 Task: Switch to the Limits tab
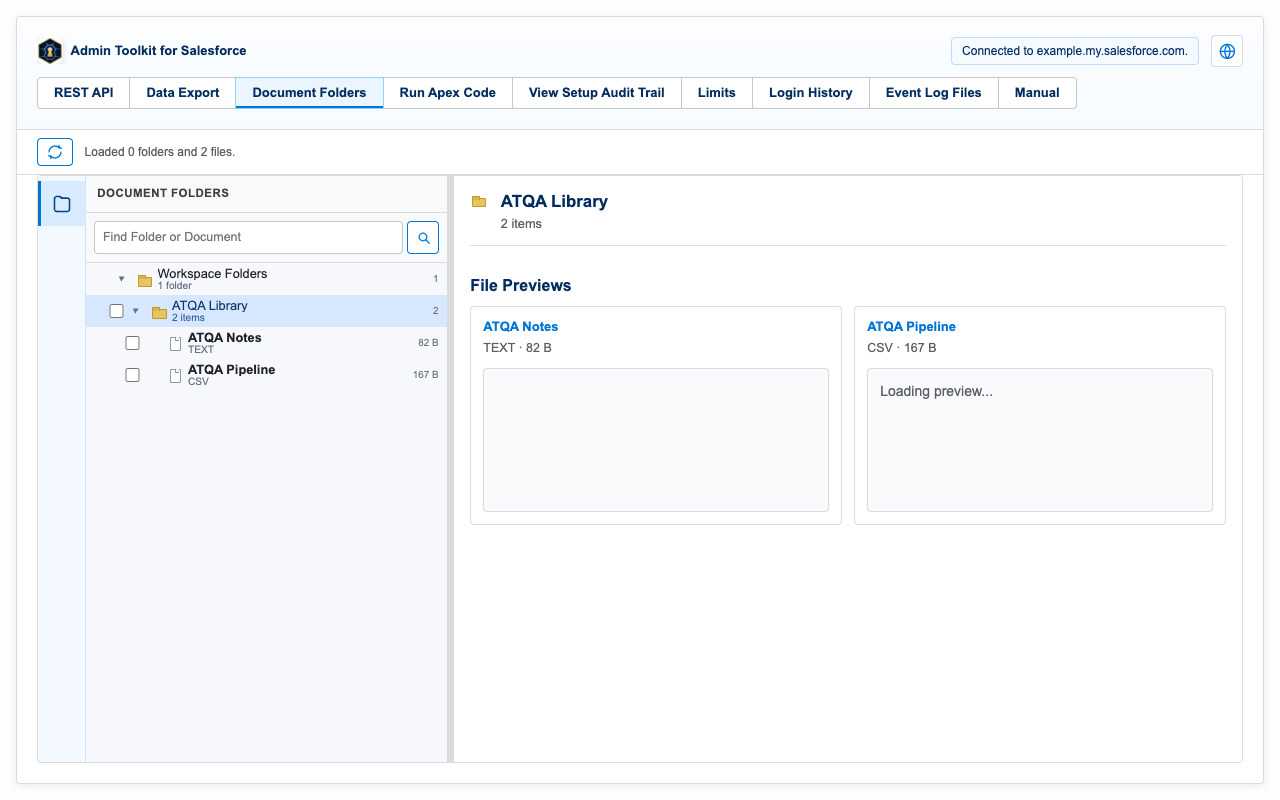(716, 93)
